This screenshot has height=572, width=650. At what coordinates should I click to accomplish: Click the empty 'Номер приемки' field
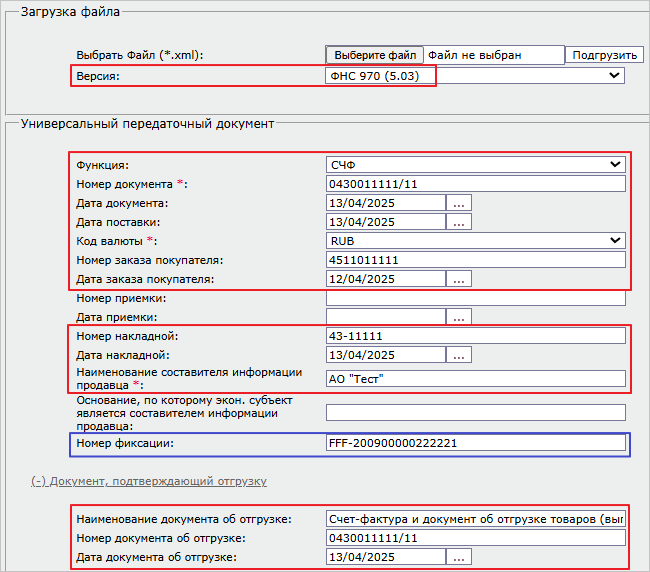click(475, 298)
